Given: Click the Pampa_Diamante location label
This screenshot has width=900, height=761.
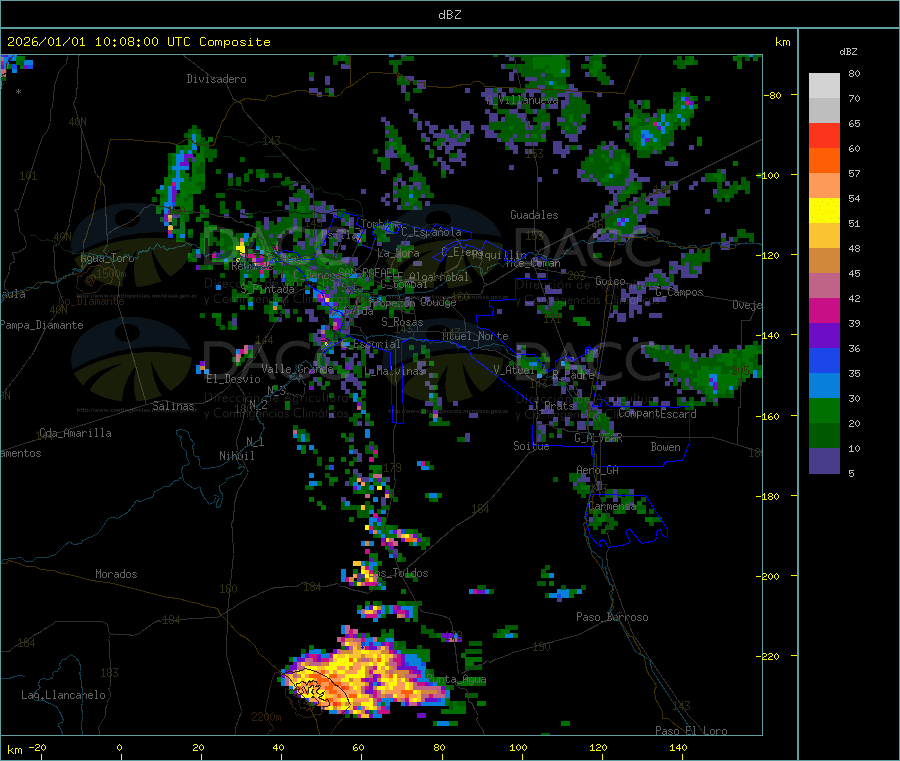Looking at the screenshot, I should tap(41, 325).
